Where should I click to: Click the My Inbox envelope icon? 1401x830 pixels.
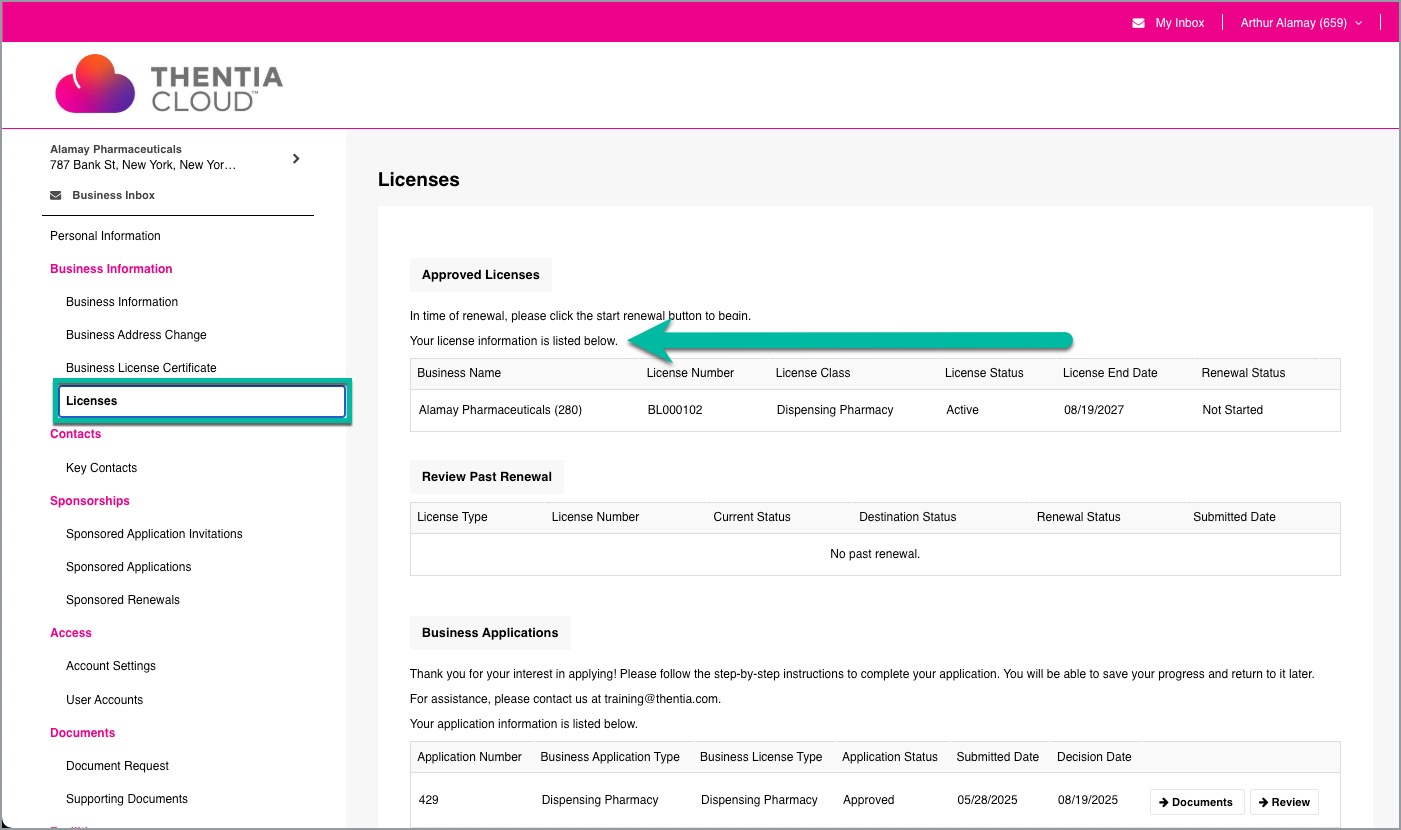point(1138,23)
